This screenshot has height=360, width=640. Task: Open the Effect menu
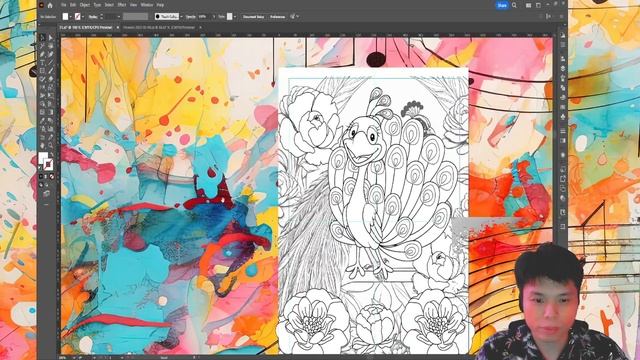(x=122, y=5)
